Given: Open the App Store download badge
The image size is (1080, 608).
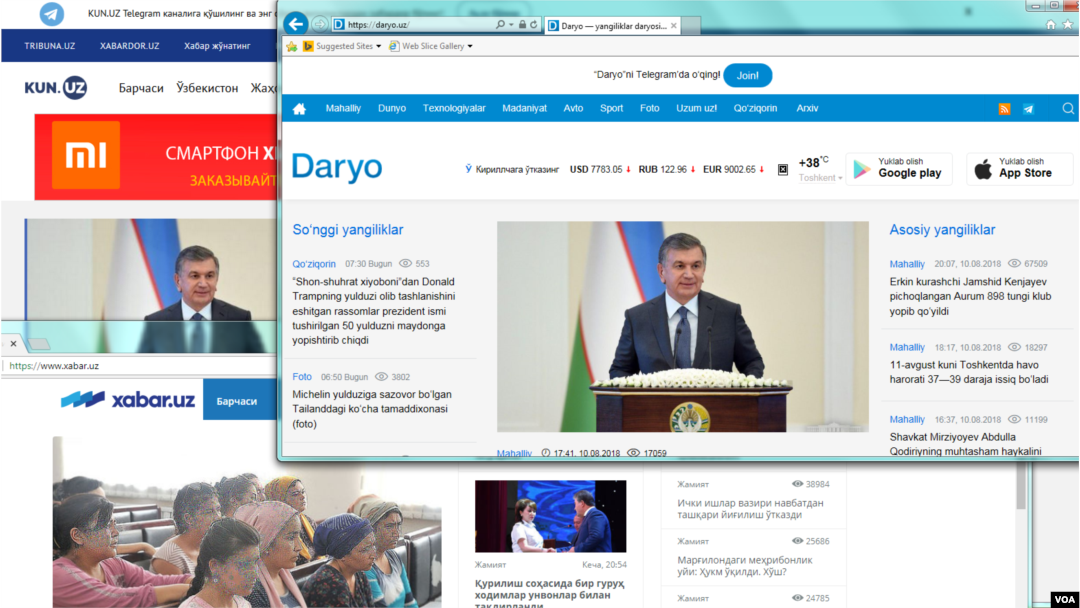Looking at the screenshot, I should [1019, 169].
